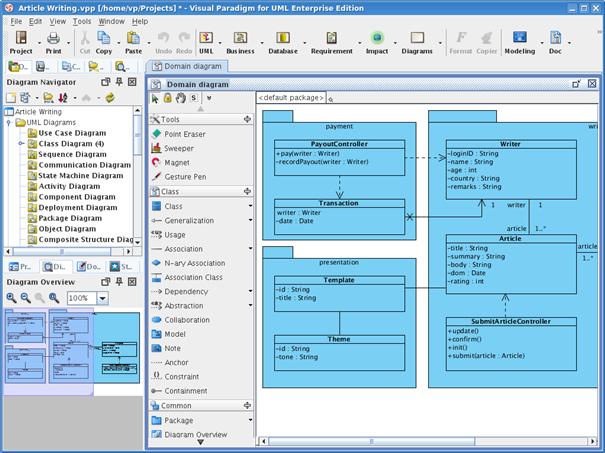Image resolution: width=605 pixels, height=453 pixels.
Task: Open the Database toolbar icon
Action: point(283,42)
